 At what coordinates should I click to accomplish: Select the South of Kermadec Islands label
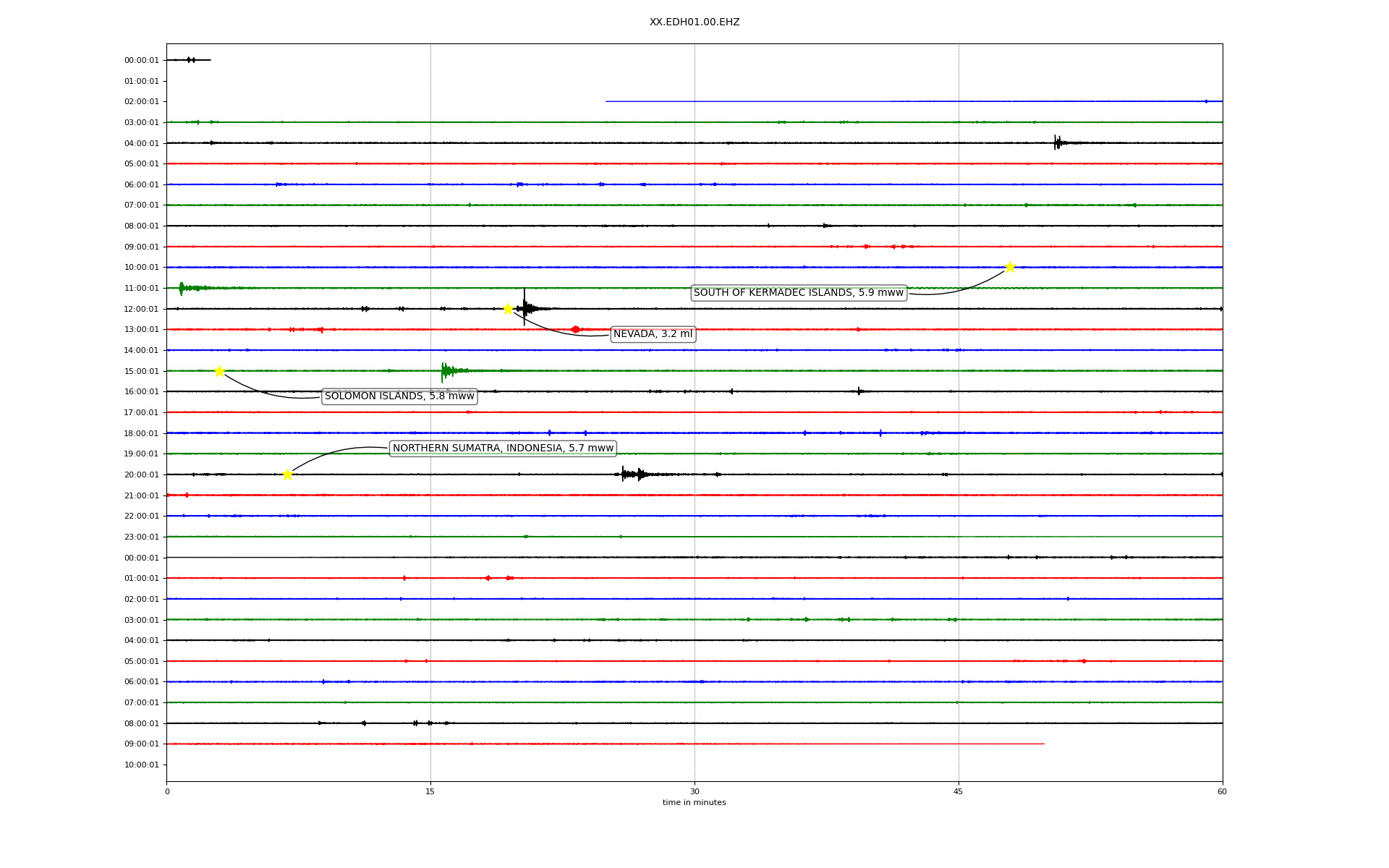(x=798, y=293)
